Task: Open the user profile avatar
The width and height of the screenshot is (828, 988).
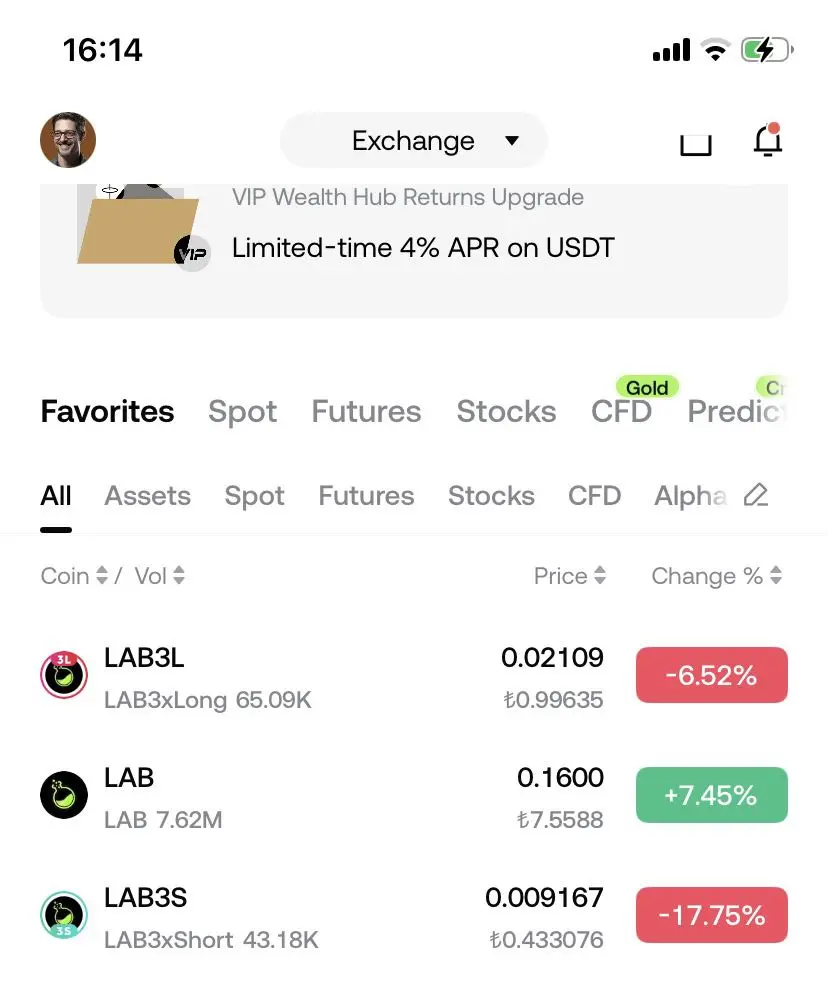Action: (68, 140)
